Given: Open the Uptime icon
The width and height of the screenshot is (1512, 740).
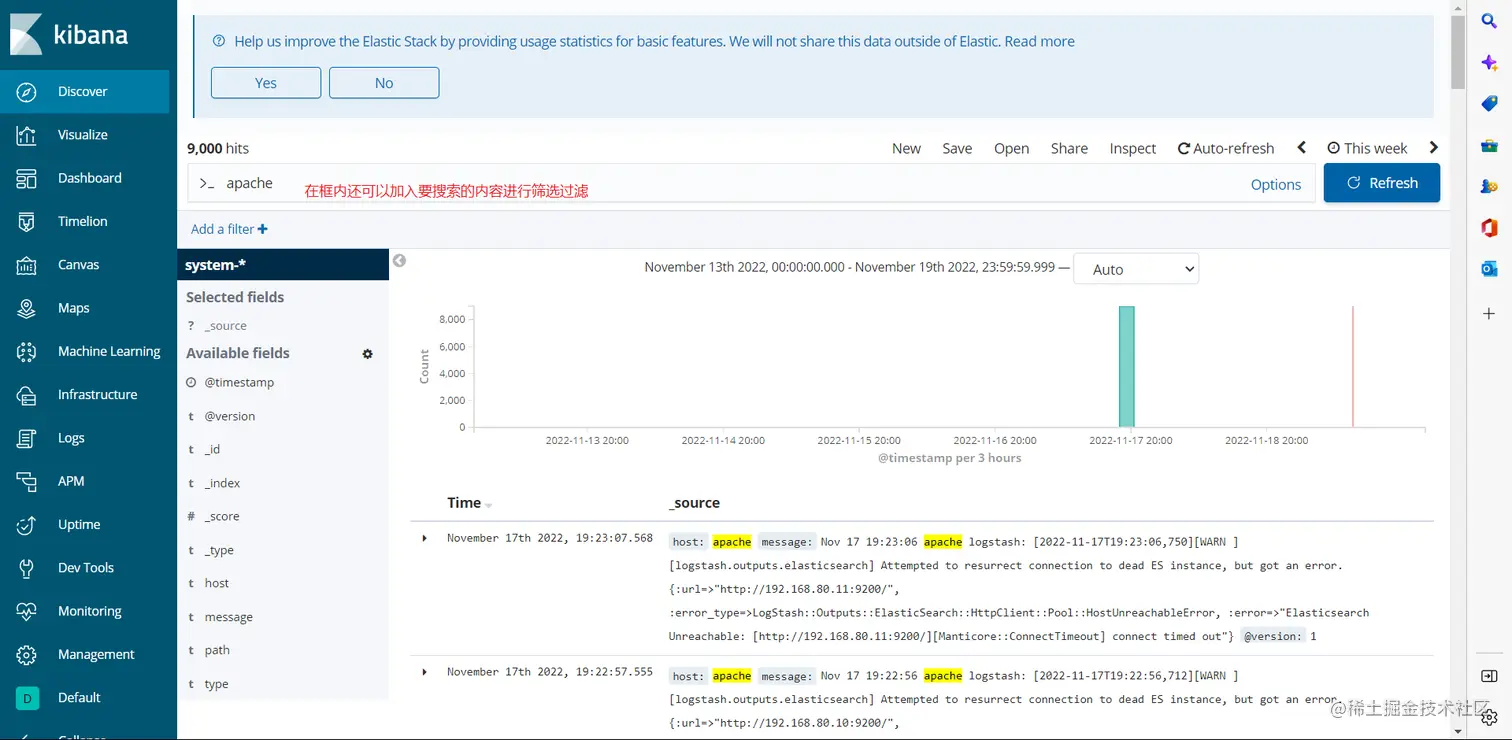Looking at the screenshot, I should pos(27,525).
